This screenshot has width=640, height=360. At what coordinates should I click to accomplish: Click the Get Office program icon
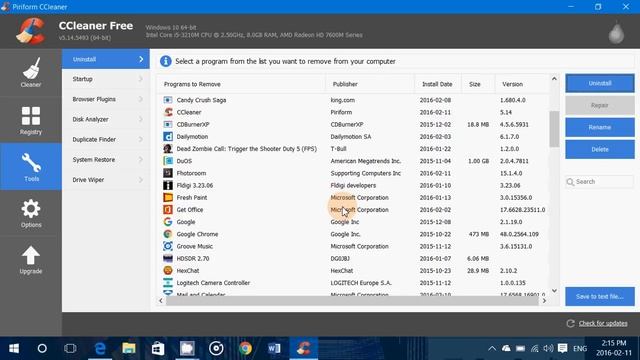[168, 210]
